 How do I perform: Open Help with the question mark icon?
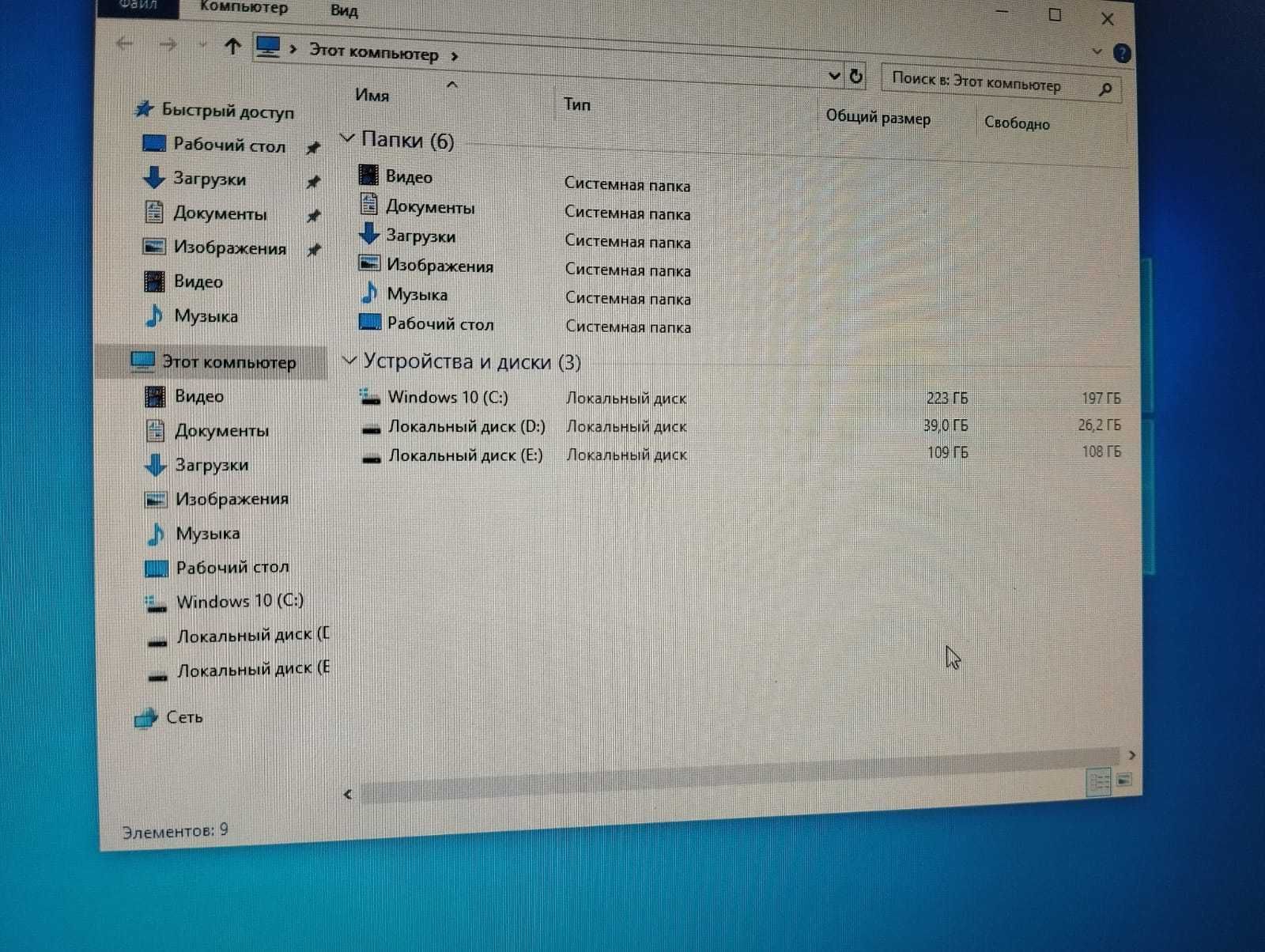click(x=1121, y=54)
